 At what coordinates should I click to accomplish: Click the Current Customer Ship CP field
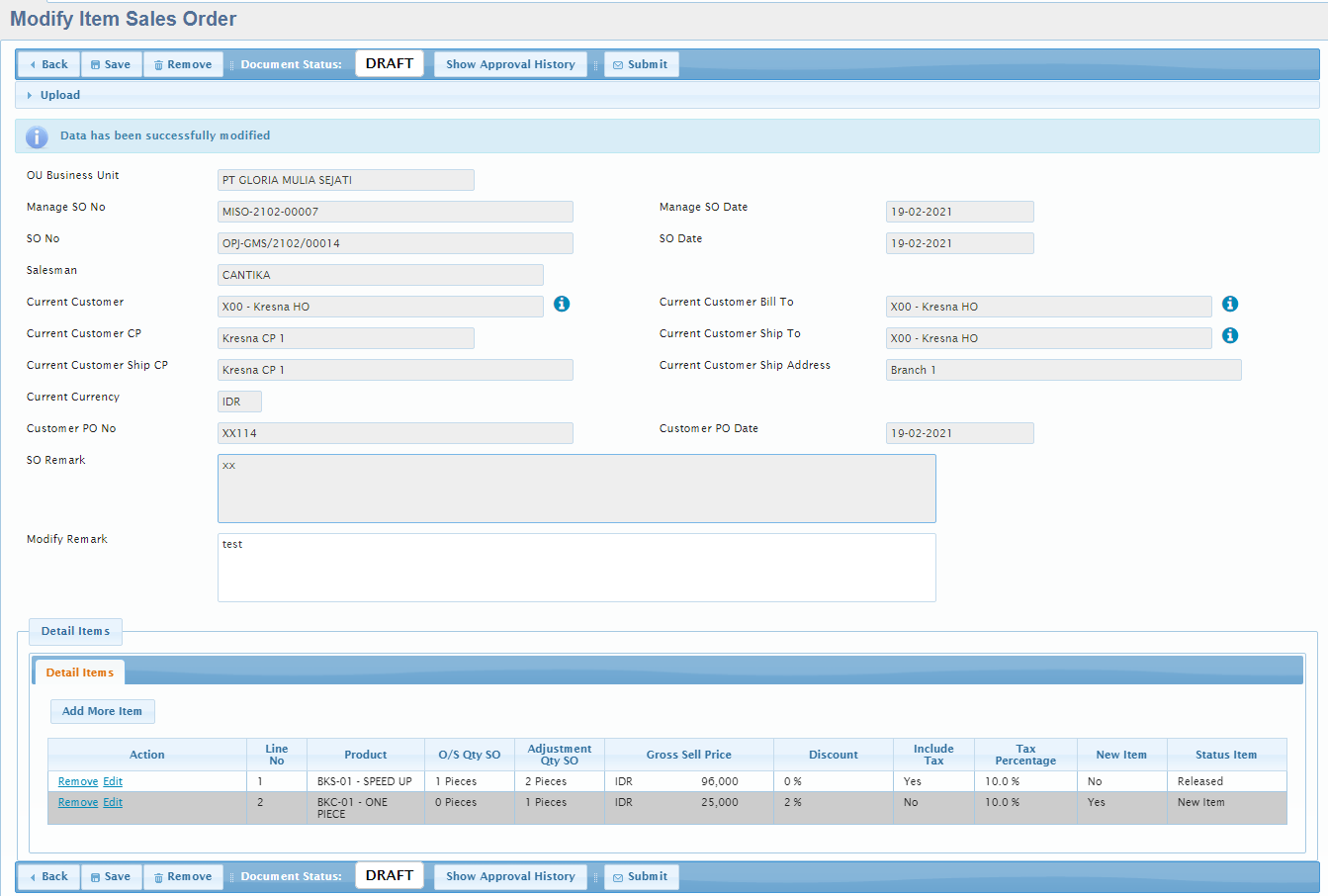pos(395,370)
